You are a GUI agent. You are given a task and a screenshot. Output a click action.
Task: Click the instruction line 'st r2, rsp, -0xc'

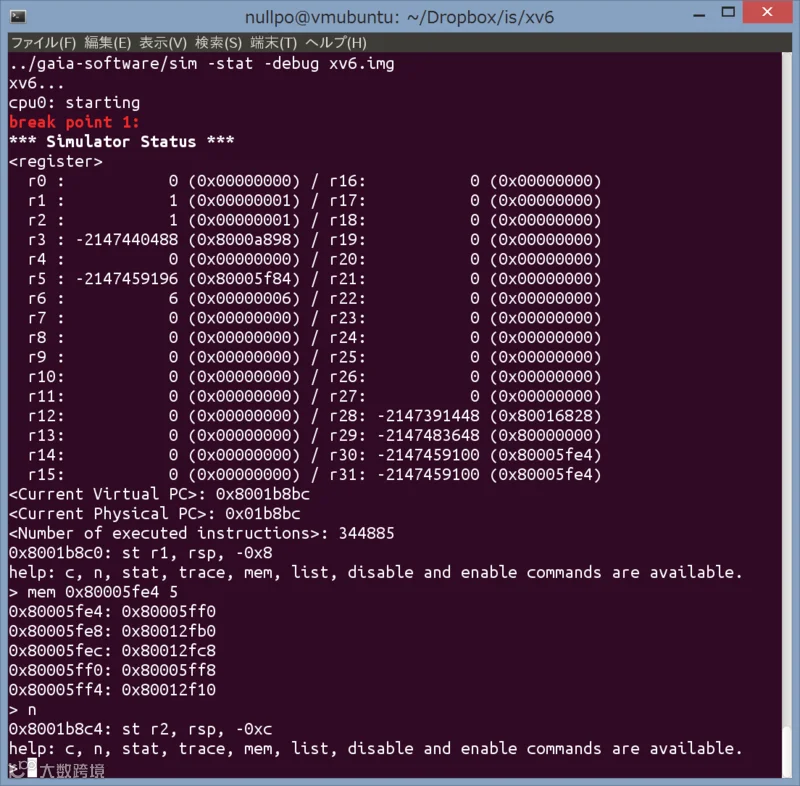click(197, 729)
